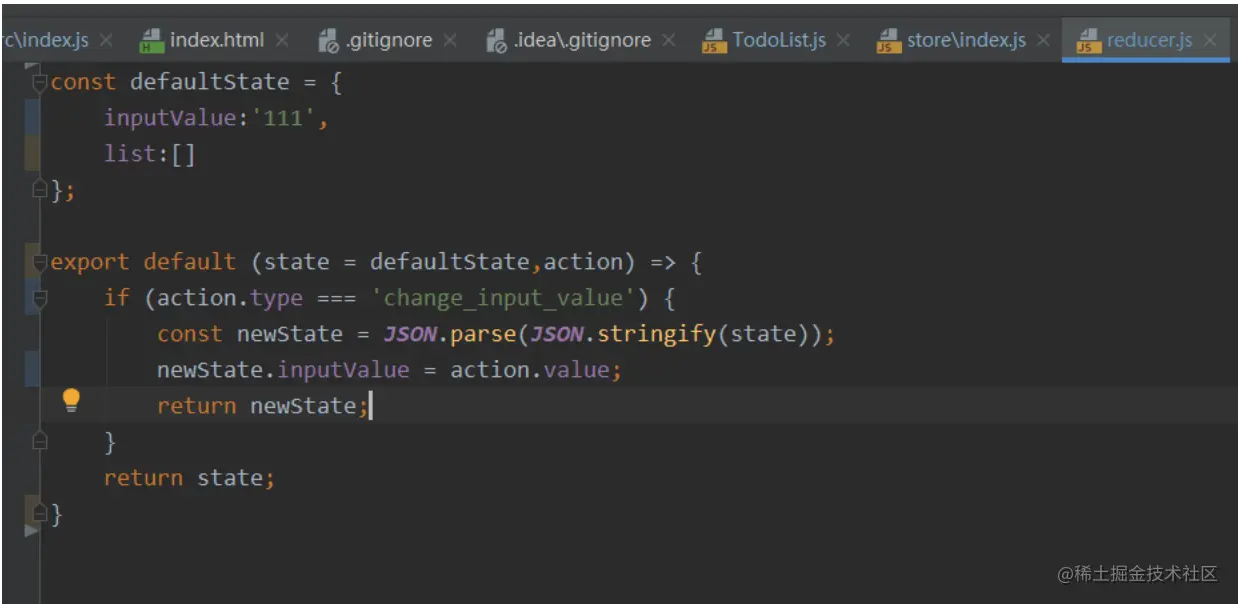Image resolution: width=1238 pixels, height=604 pixels.
Task: Switch to the index.html tab
Action: [216, 40]
